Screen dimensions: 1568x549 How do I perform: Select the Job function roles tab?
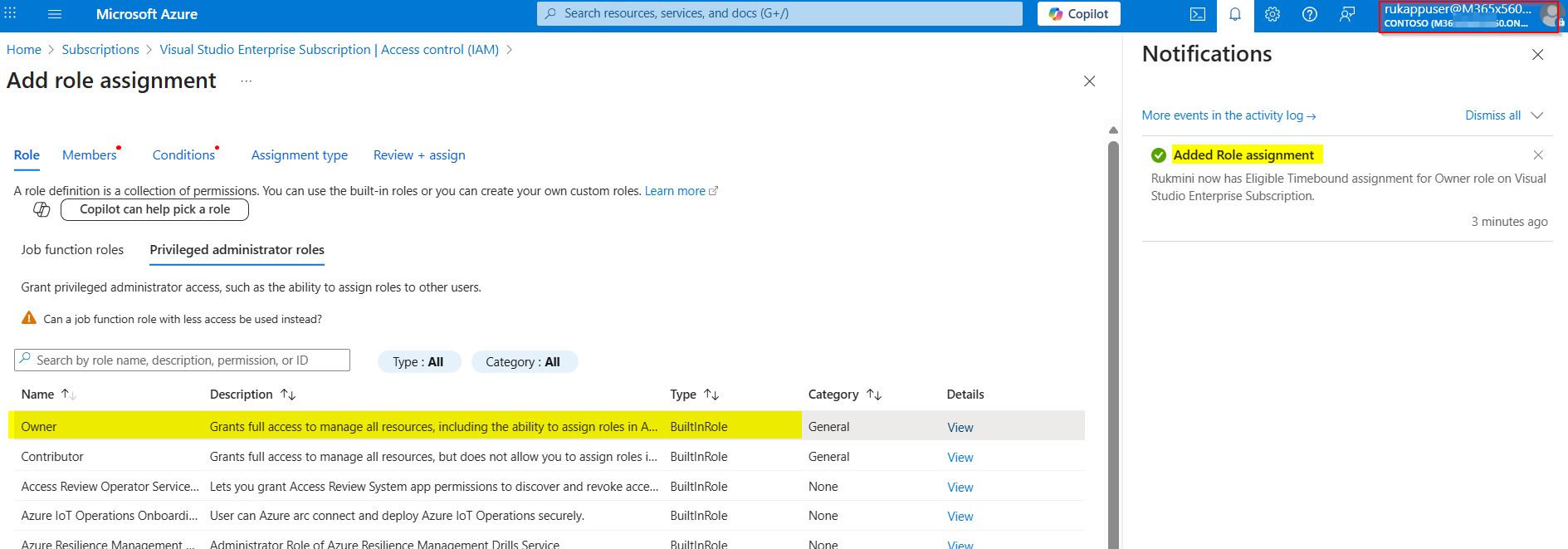pyautogui.click(x=72, y=250)
